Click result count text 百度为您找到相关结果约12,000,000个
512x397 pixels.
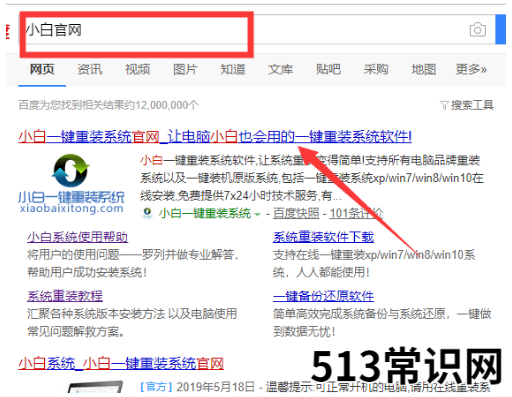pyautogui.click(x=108, y=105)
